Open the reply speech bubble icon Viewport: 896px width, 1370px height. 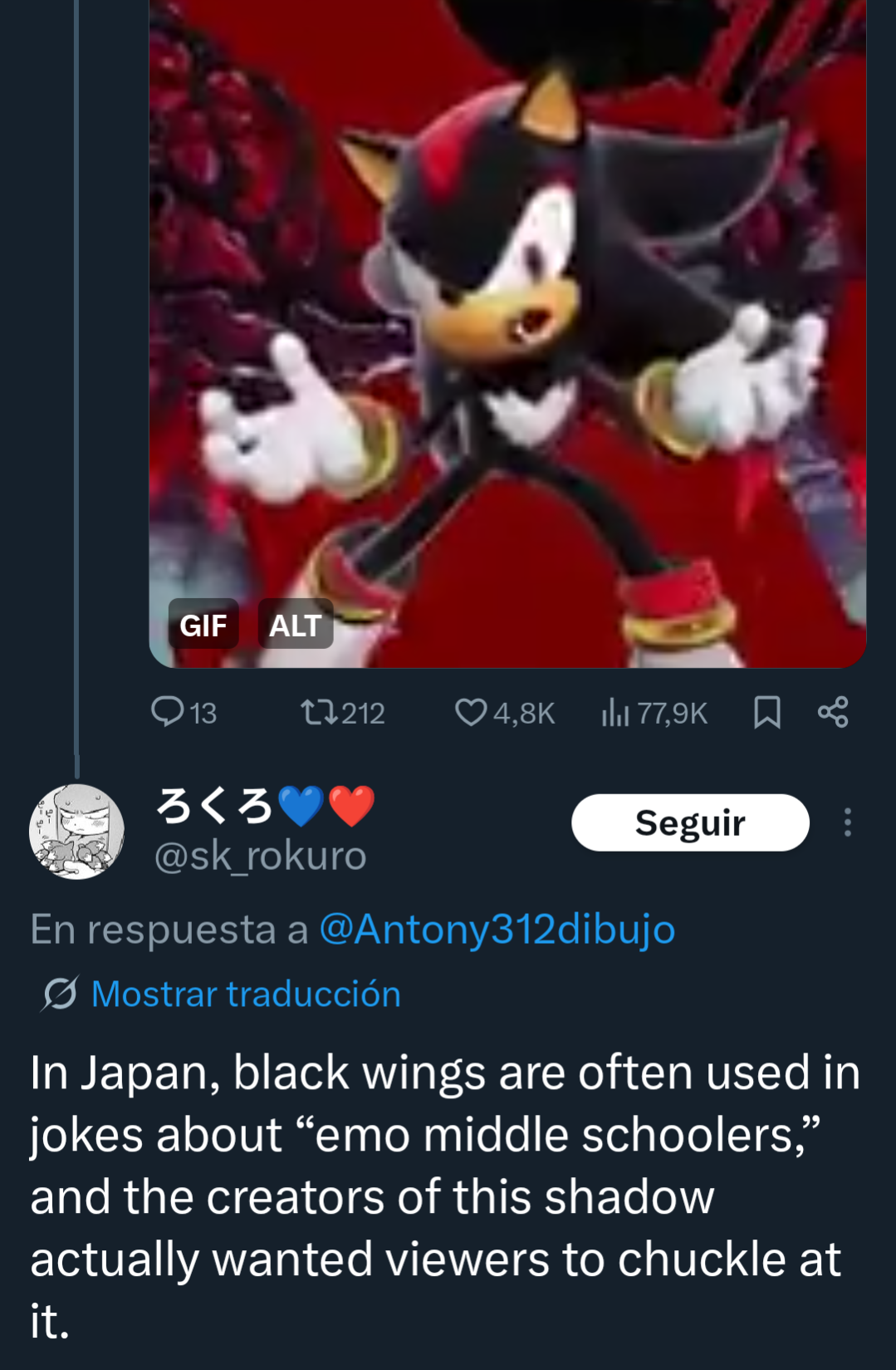(x=167, y=712)
